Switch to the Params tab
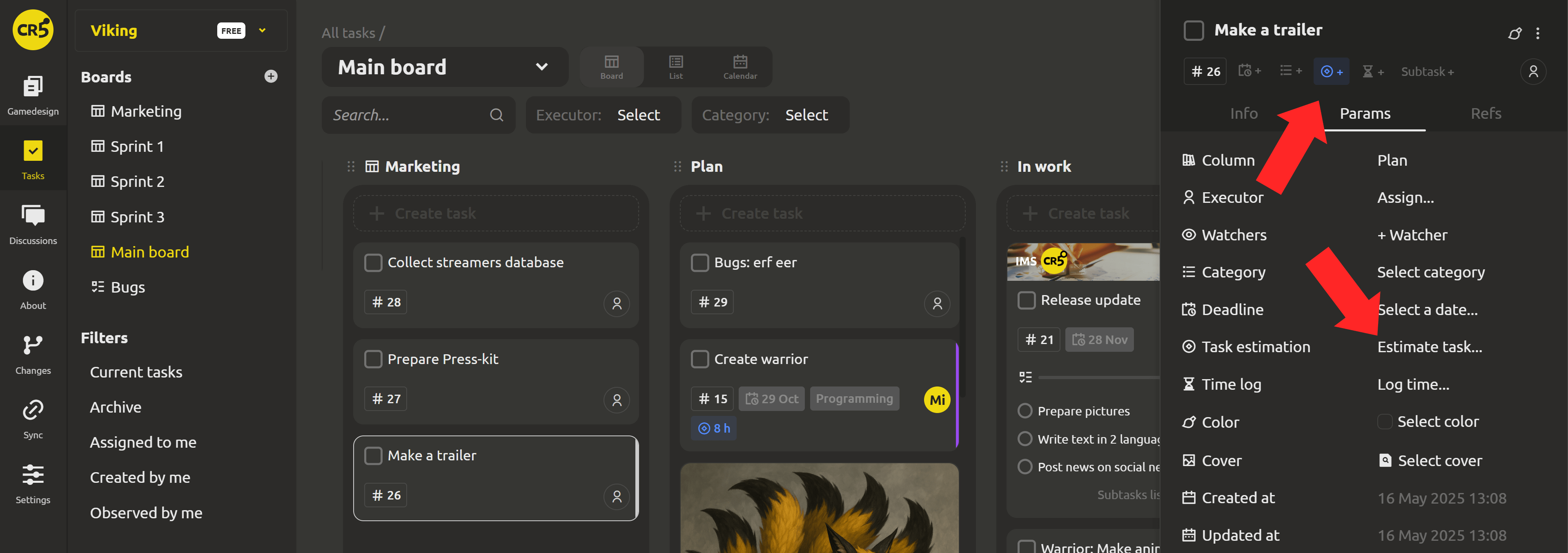Image resolution: width=1568 pixels, height=553 pixels. (x=1365, y=114)
